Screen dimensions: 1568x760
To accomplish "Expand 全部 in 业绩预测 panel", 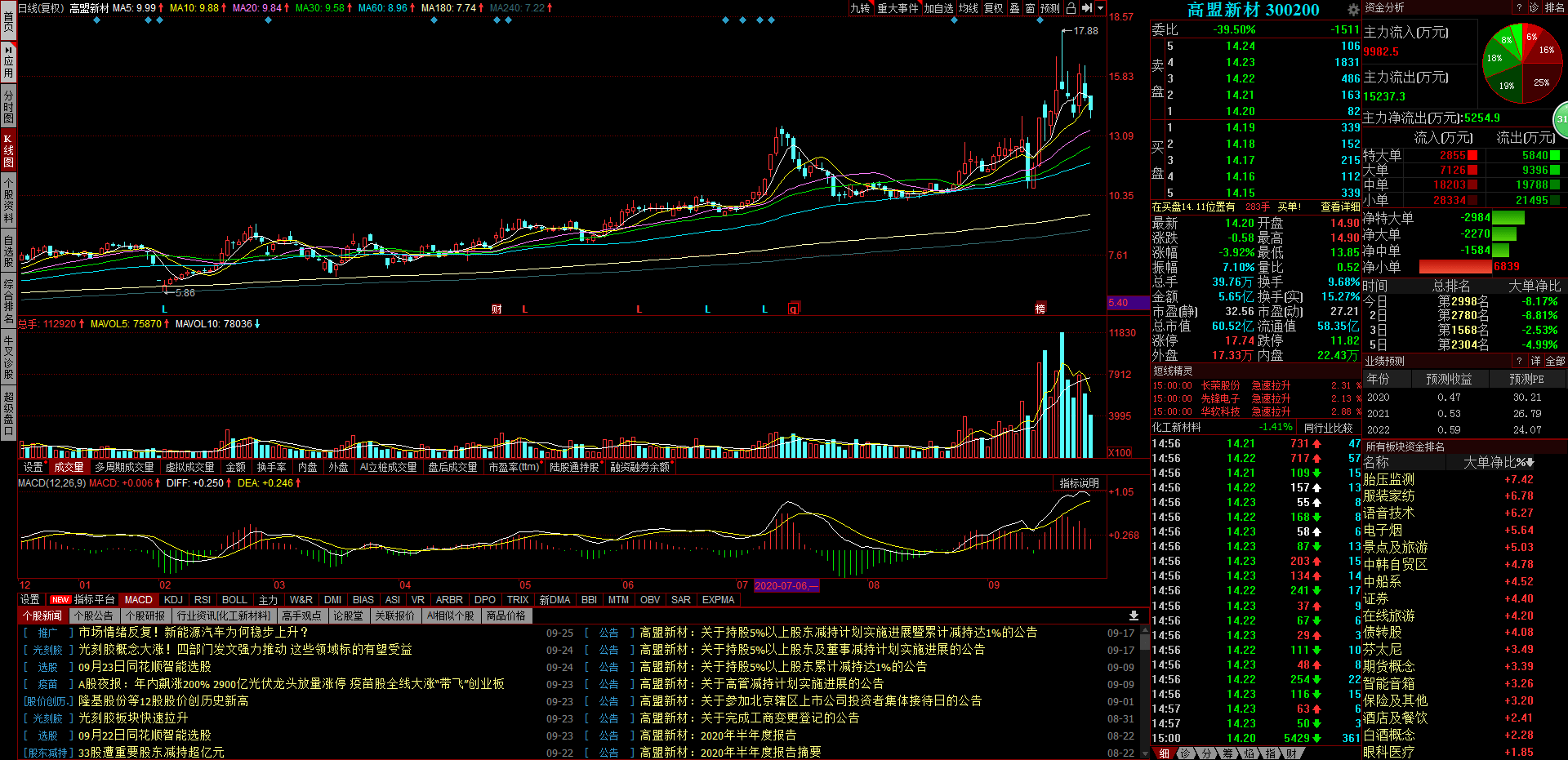I will coord(1556,361).
